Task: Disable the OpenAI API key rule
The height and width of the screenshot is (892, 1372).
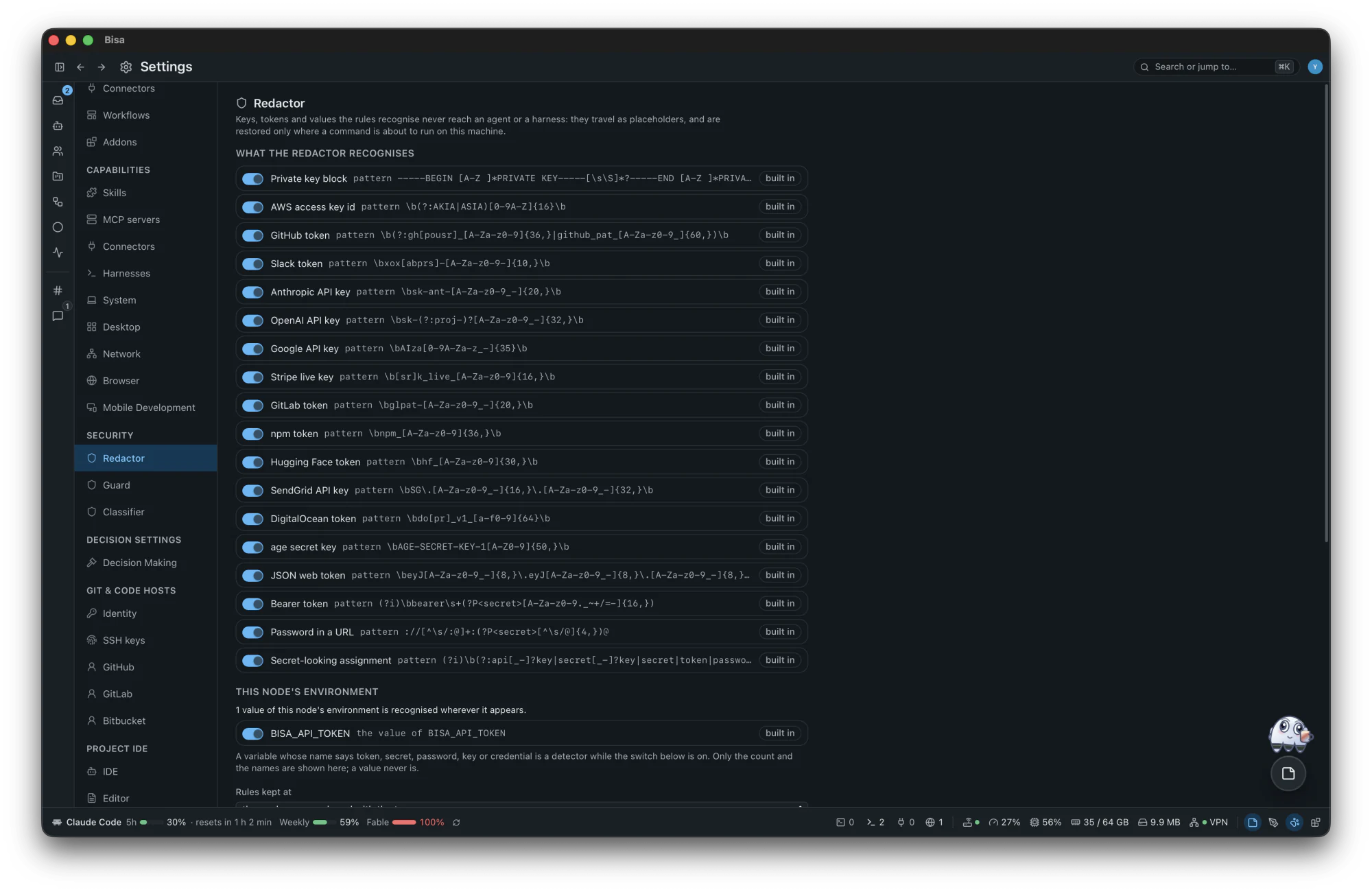Action: pyautogui.click(x=252, y=320)
